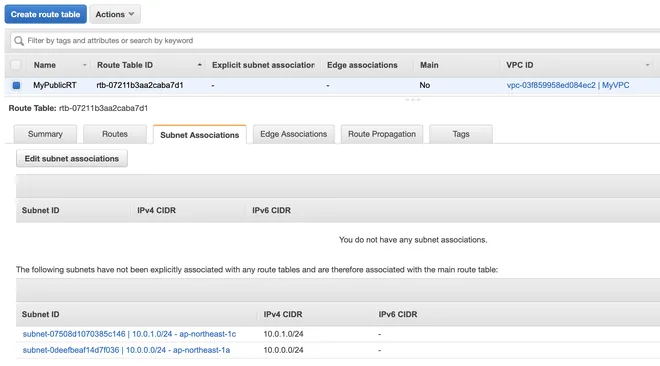Click the lower table IPv6 CIDR header
Viewport: 660px width, 366px height.
398,314
